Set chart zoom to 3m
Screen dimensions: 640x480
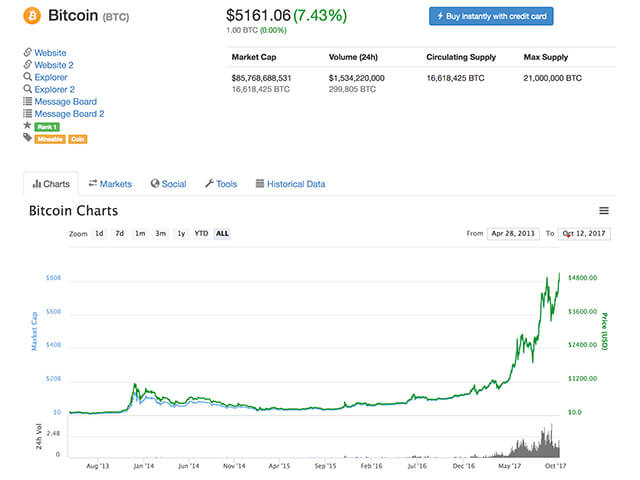coord(160,233)
